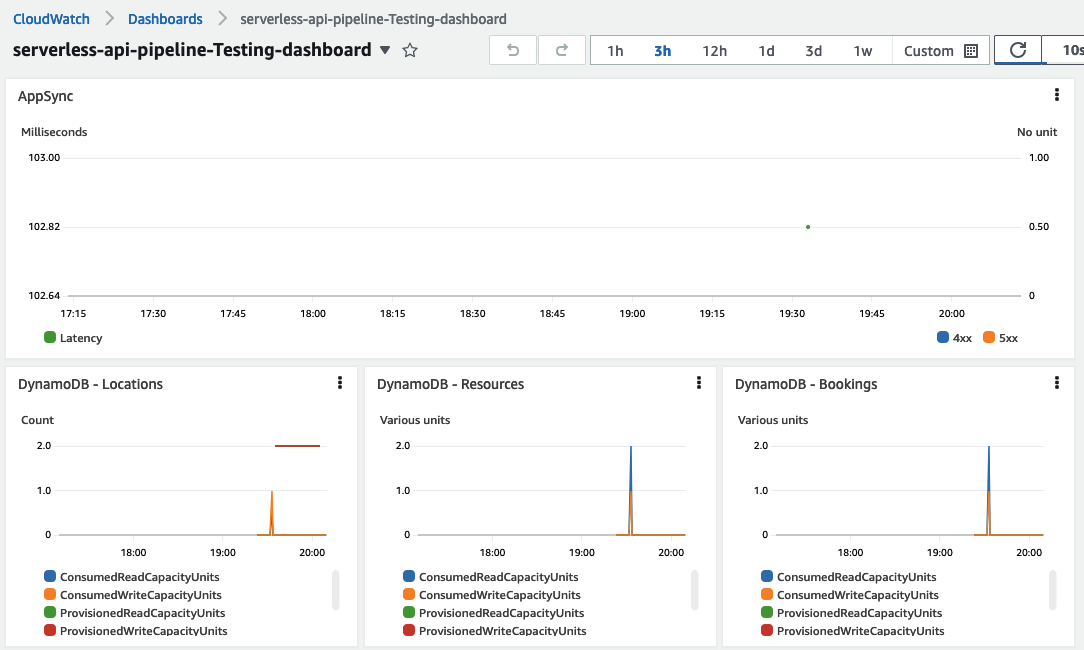Open the CloudWatch breadcrumb link

point(51,19)
